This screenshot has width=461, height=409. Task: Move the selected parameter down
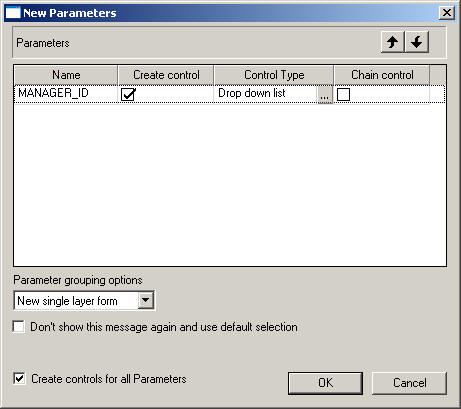(417, 42)
